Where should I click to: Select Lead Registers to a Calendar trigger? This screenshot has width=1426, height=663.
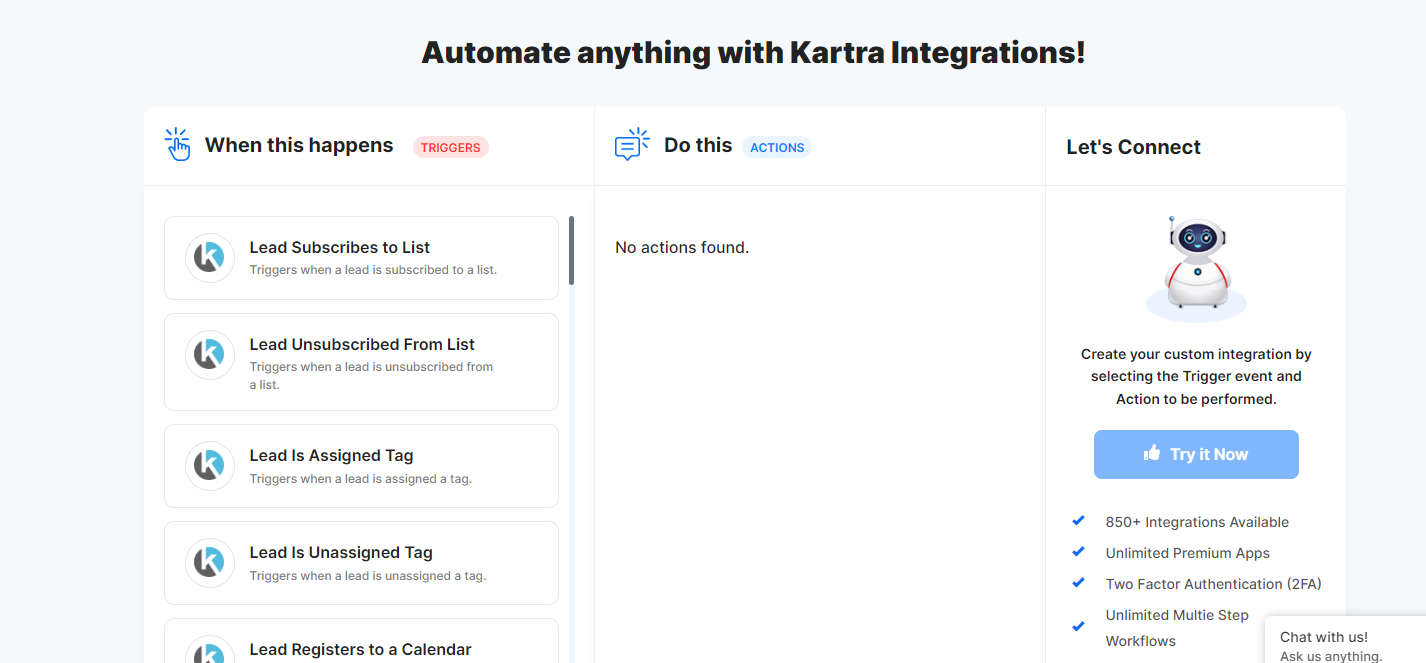point(361,641)
